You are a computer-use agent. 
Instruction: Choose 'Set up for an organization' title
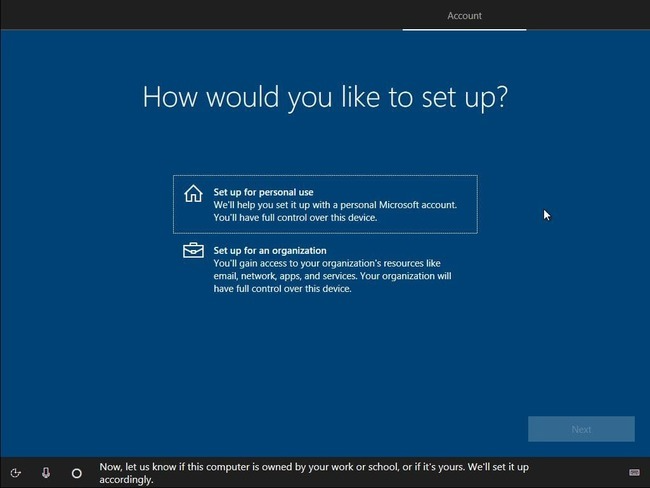(x=270, y=250)
